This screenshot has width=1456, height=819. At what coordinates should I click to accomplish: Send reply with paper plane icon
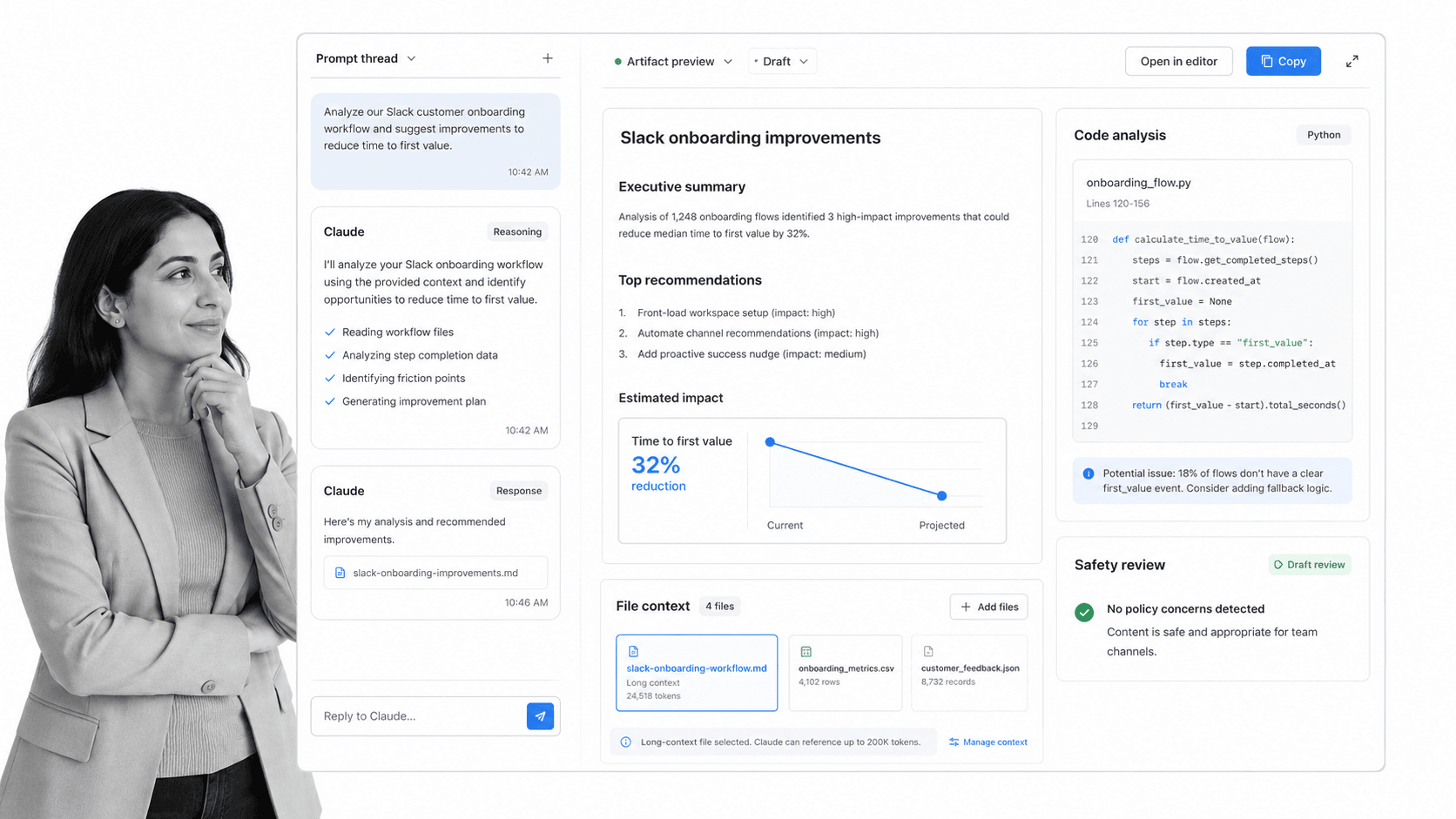(x=540, y=716)
